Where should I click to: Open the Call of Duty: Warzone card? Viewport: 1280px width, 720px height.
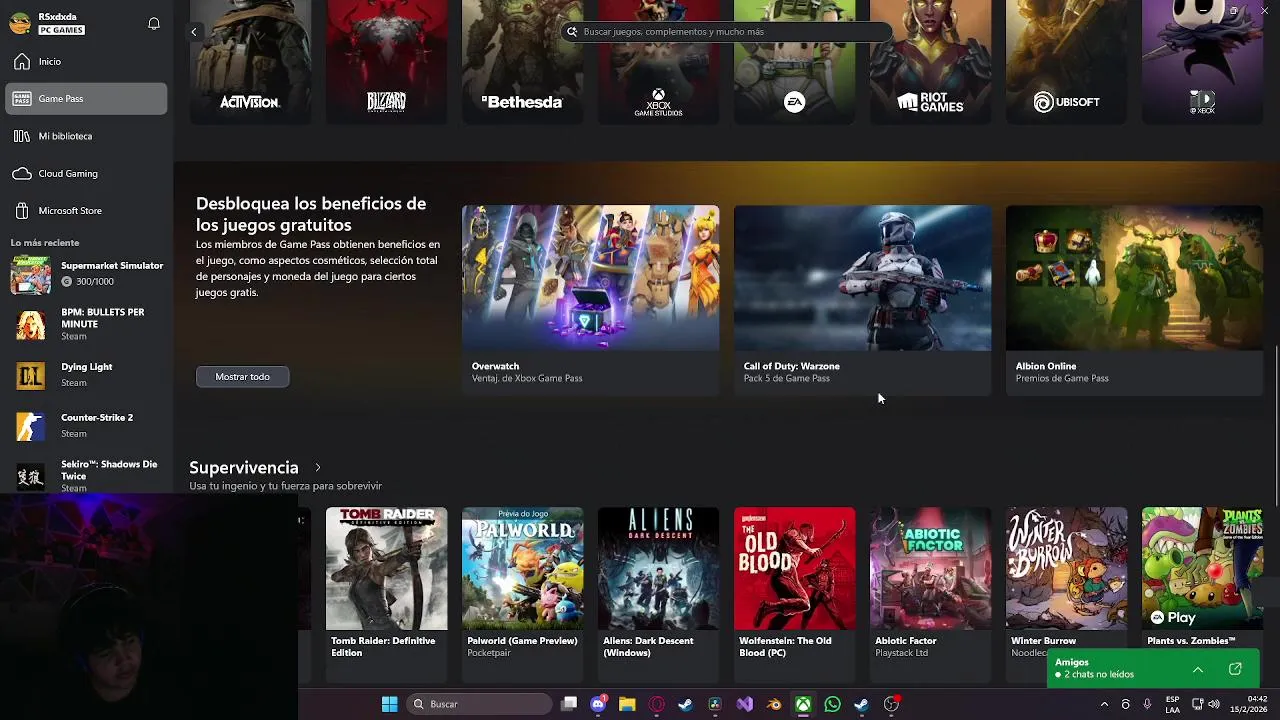pyautogui.click(x=862, y=300)
